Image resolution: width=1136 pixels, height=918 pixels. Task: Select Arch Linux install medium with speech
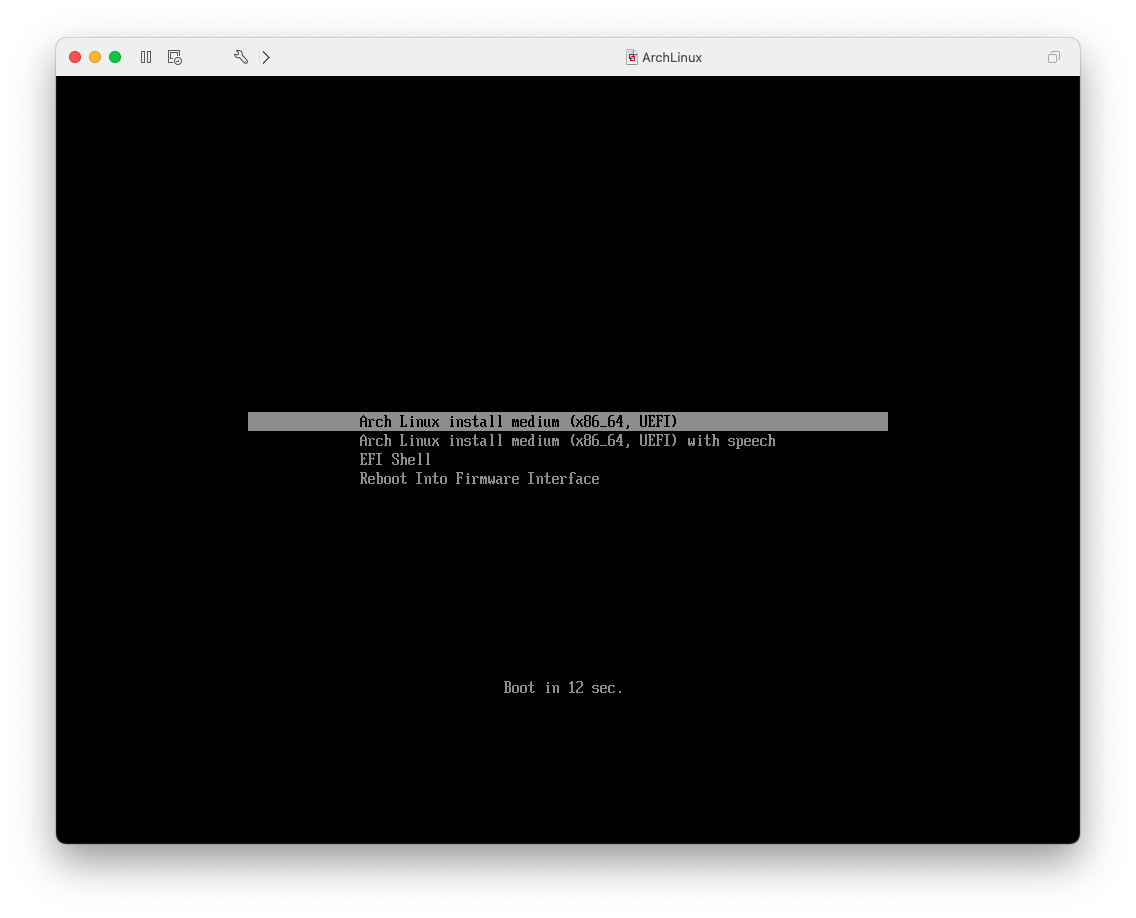567,441
